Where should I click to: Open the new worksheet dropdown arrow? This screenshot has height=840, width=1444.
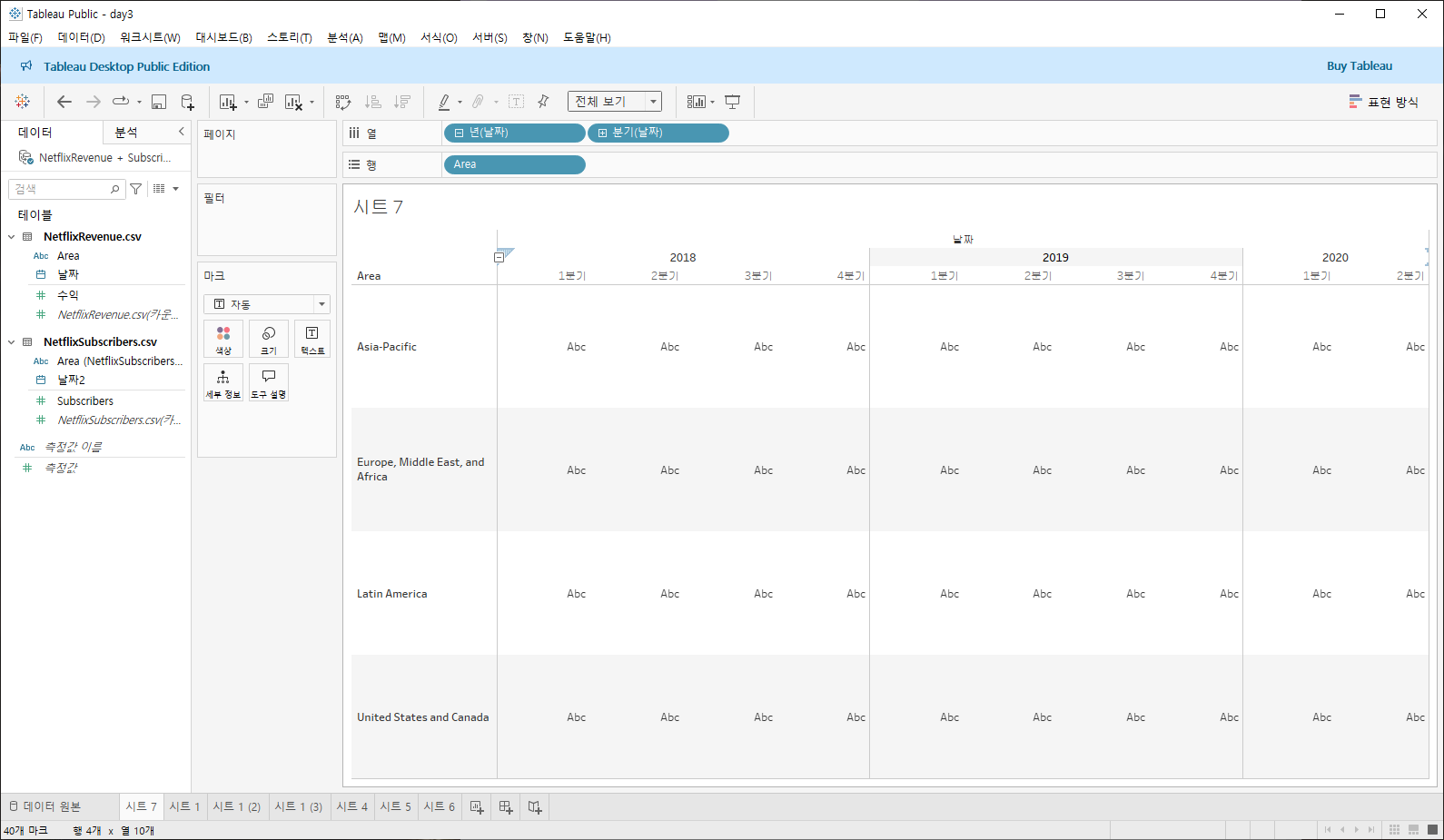tap(246, 103)
